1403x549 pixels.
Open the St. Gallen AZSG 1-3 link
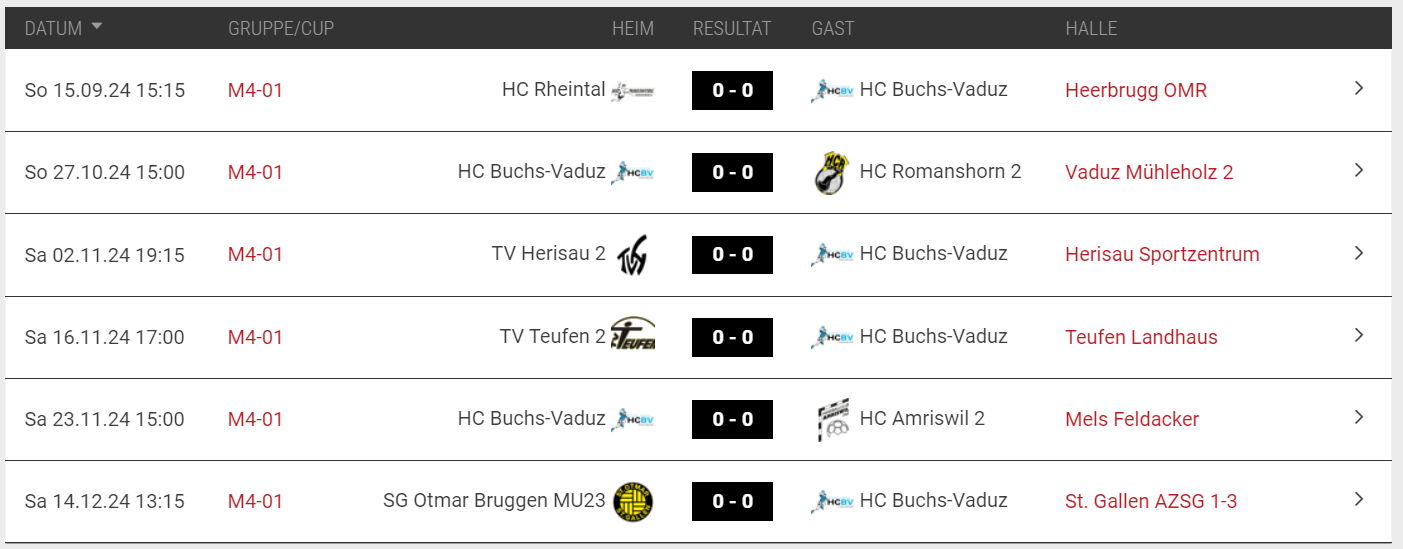coord(1151,501)
